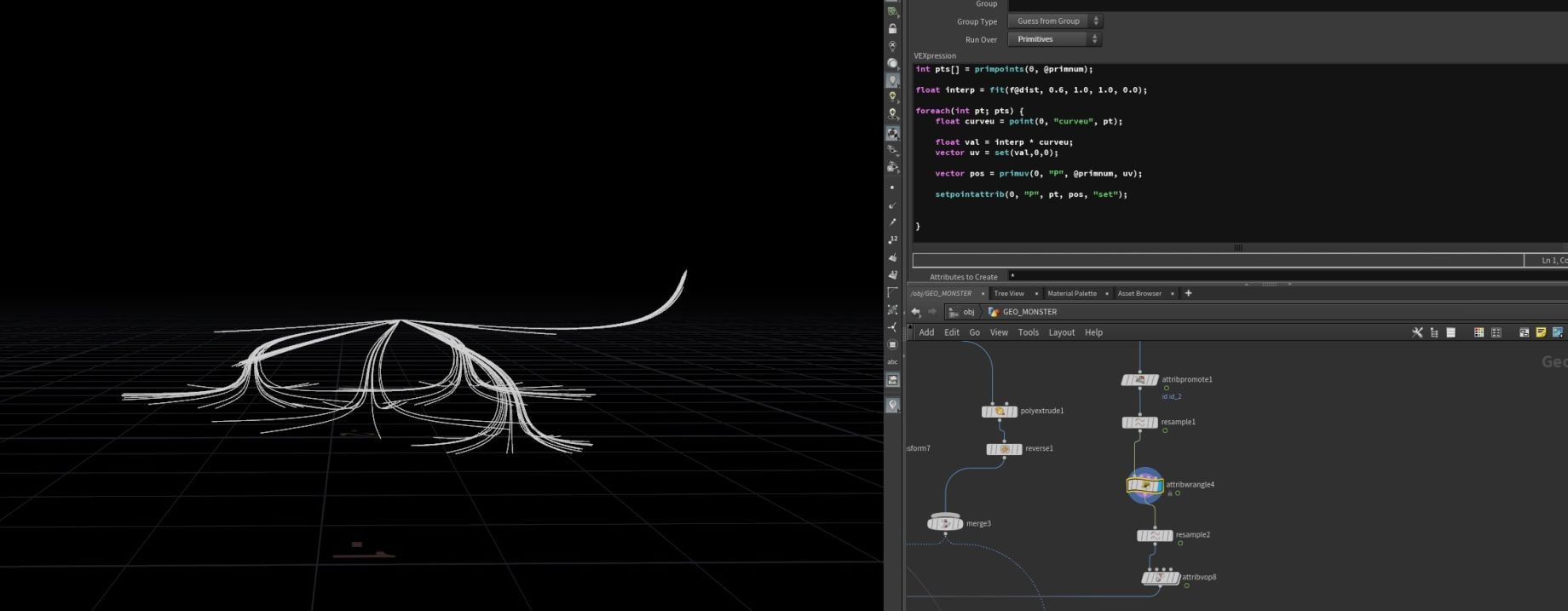Click the lock icon in viewport toolbar

(892, 28)
